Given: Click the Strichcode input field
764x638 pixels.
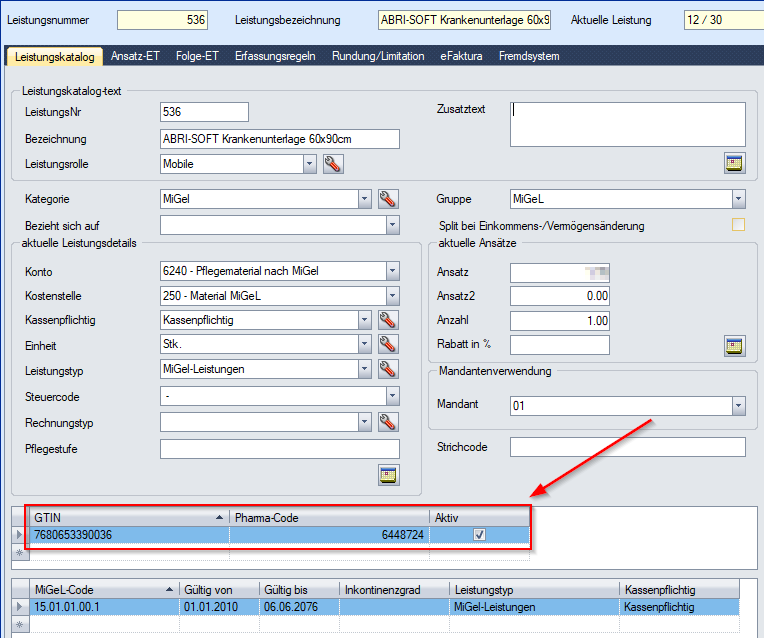Looking at the screenshot, I should (x=628, y=447).
